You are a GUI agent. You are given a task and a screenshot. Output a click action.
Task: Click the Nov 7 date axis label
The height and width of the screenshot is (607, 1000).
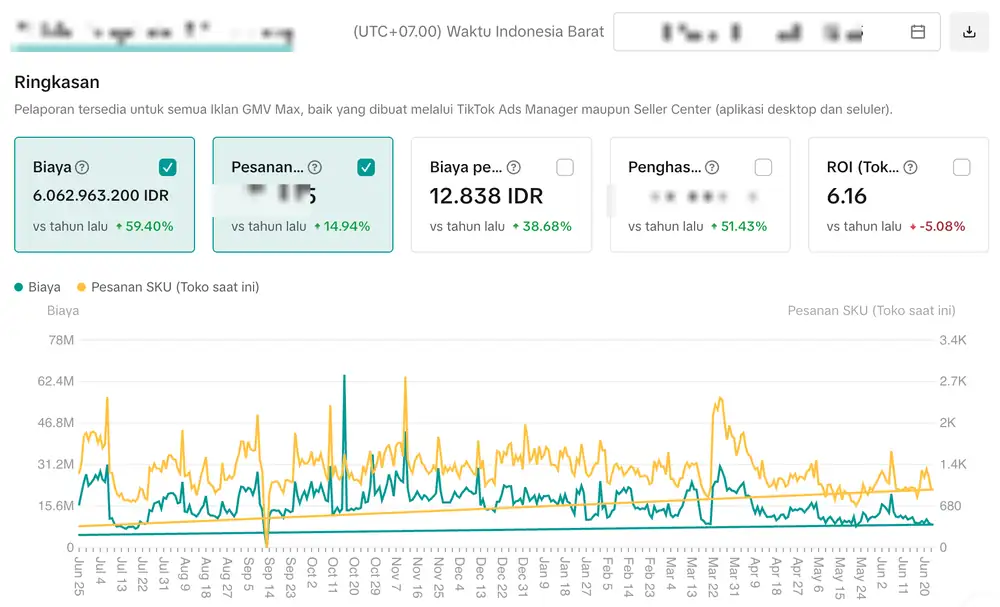[x=395, y=574]
